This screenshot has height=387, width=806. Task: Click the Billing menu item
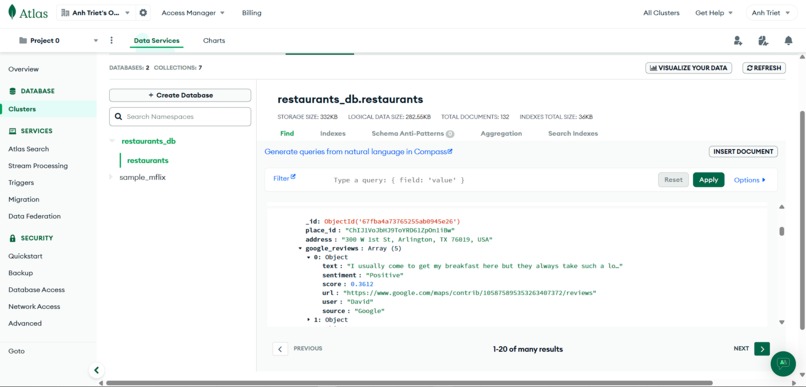[x=252, y=13]
